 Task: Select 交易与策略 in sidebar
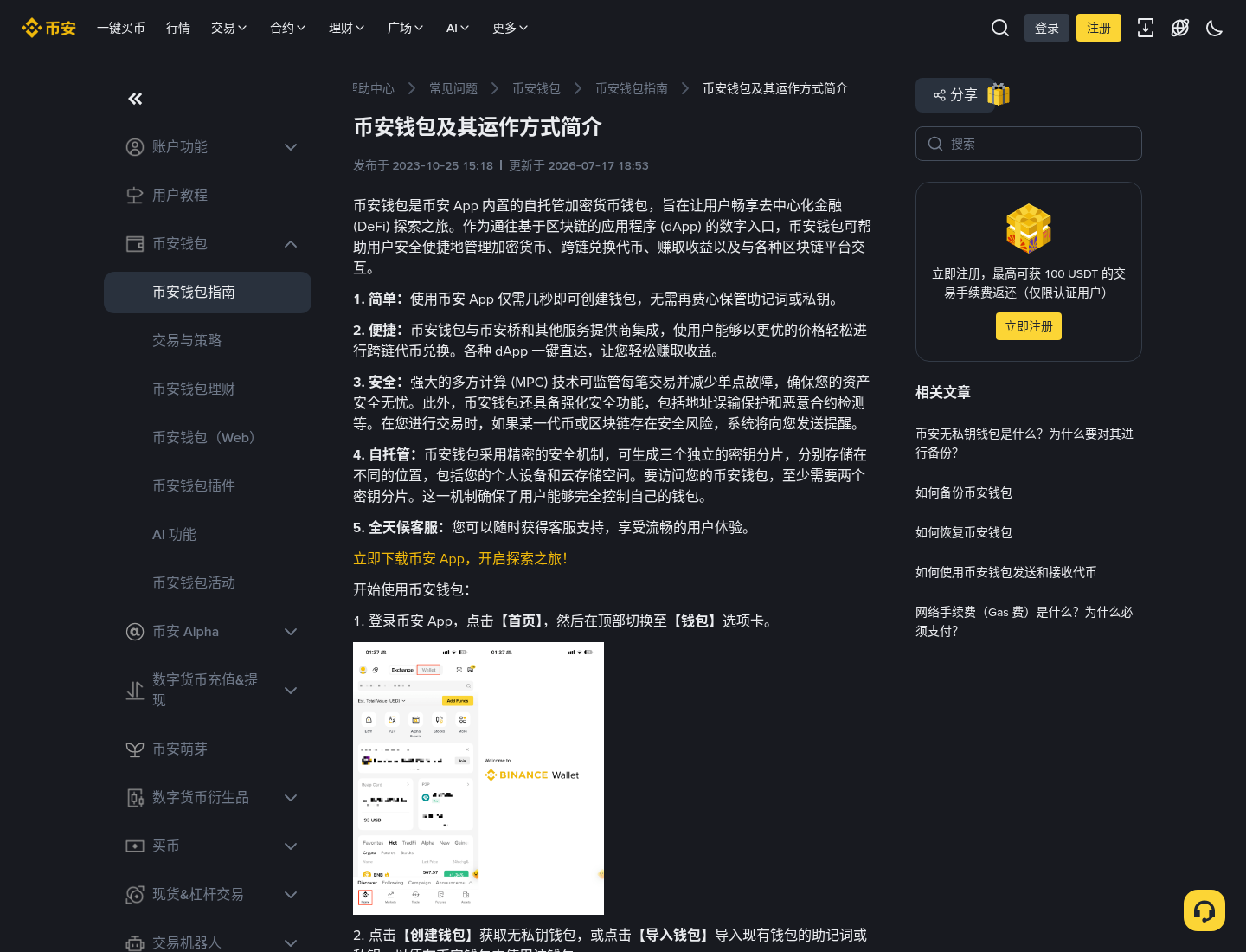(x=208, y=341)
